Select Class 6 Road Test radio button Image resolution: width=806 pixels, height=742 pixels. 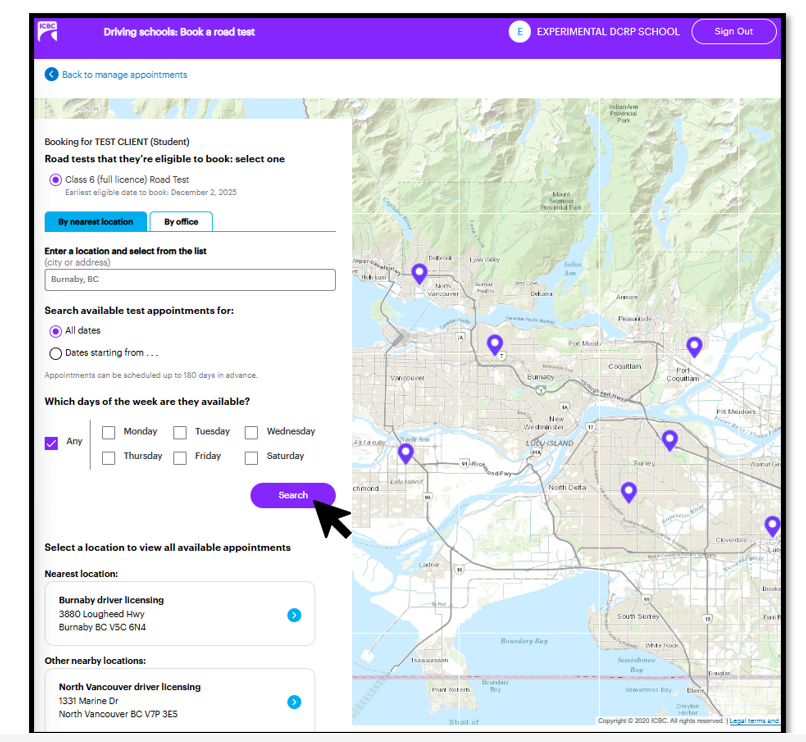coord(56,180)
